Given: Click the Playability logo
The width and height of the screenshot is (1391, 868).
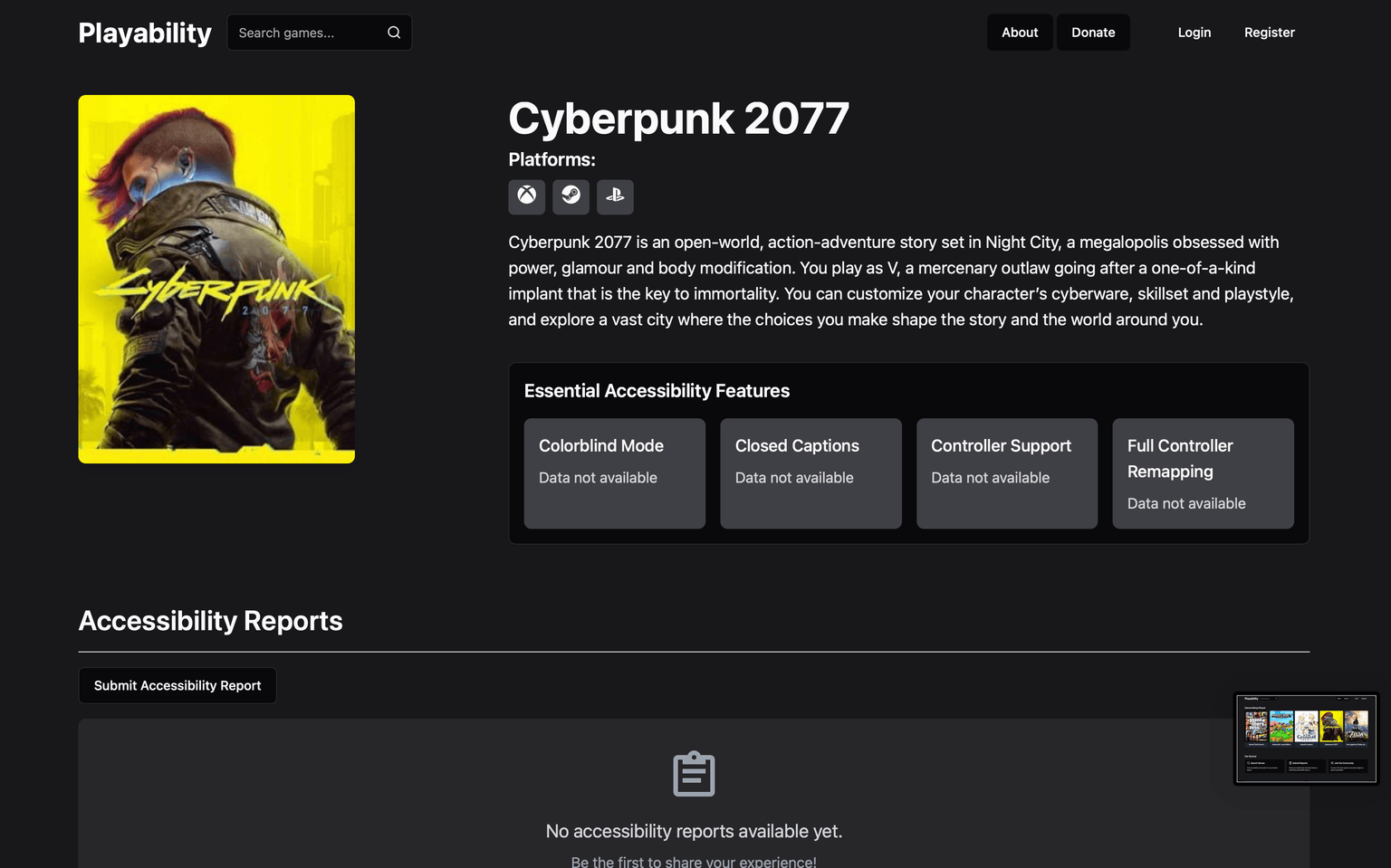Looking at the screenshot, I should coord(145,33).
